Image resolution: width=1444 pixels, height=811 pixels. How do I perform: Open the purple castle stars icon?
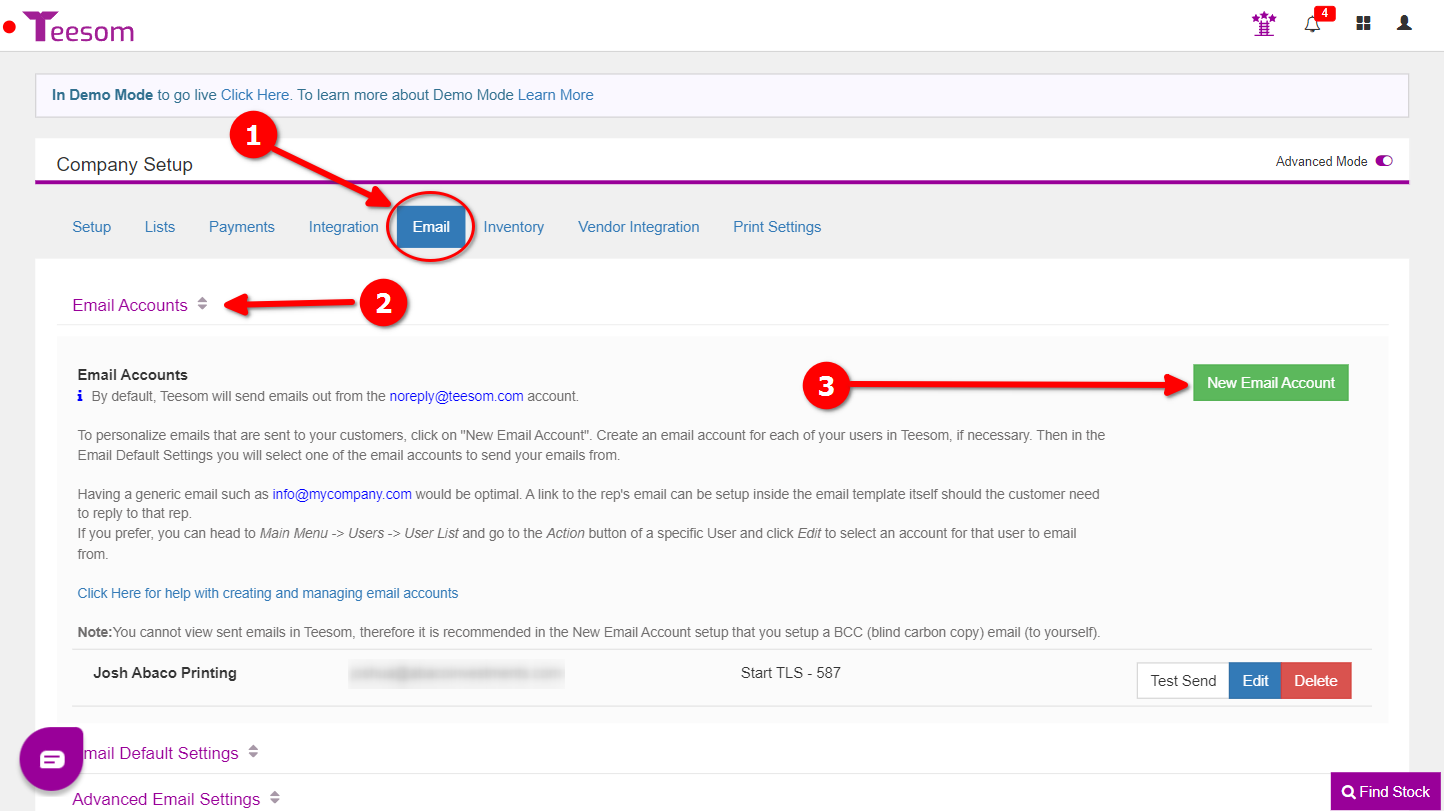tap(1264, 24)
